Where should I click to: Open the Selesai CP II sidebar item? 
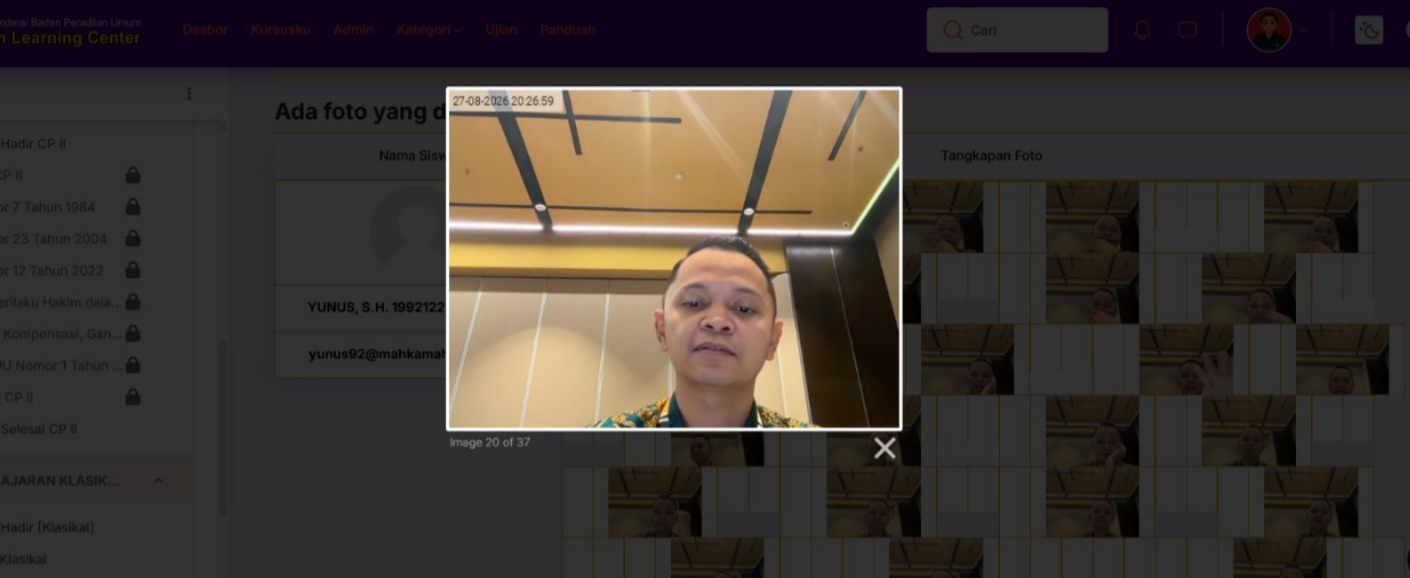[38, 429]
